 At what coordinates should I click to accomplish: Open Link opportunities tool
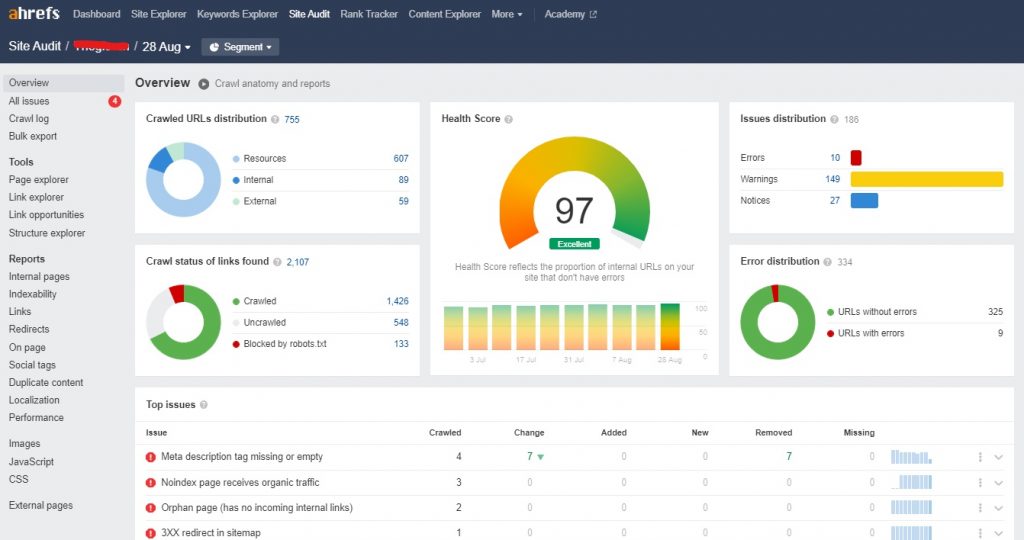(46, 215)
